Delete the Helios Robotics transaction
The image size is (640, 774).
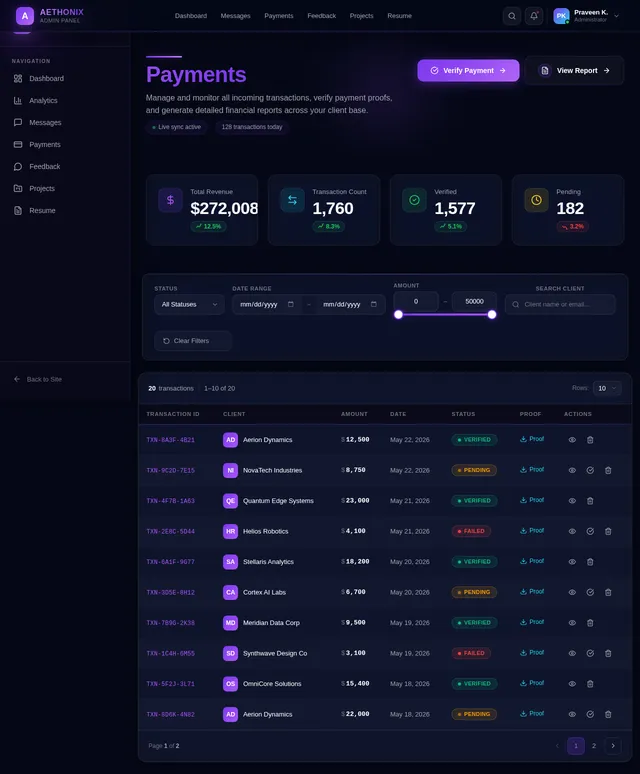click(608, 532)
